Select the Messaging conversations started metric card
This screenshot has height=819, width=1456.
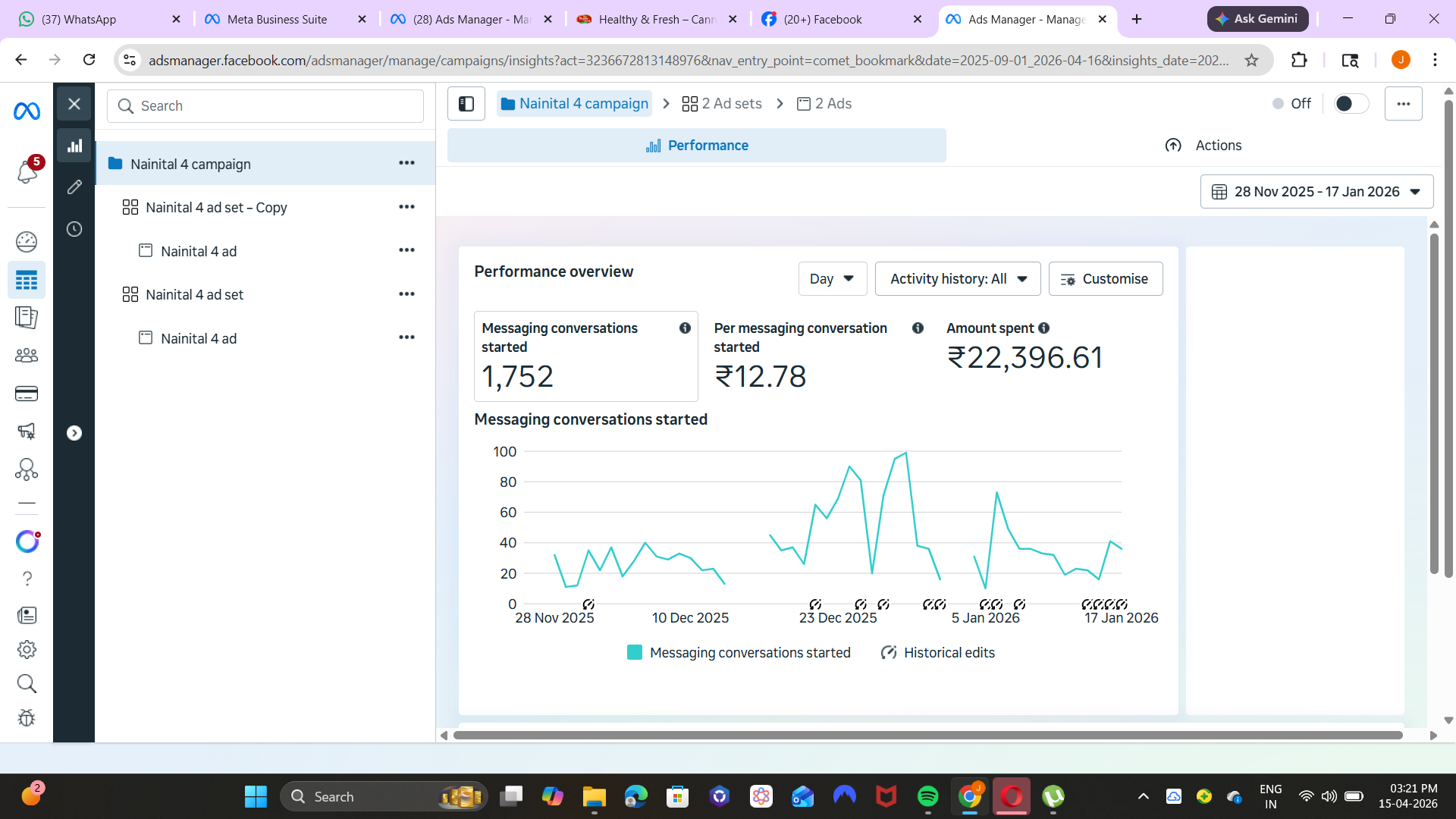coord(585,356)
